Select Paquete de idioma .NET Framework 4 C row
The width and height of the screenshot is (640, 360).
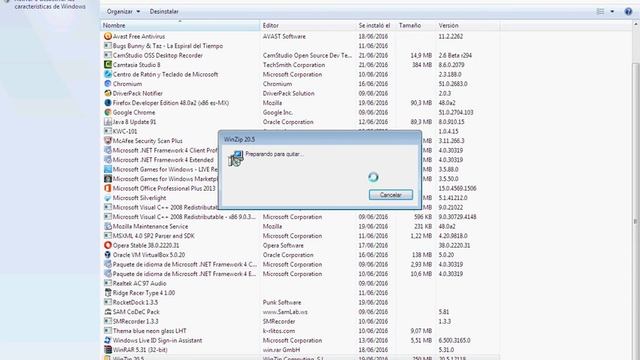coord(300,264)
